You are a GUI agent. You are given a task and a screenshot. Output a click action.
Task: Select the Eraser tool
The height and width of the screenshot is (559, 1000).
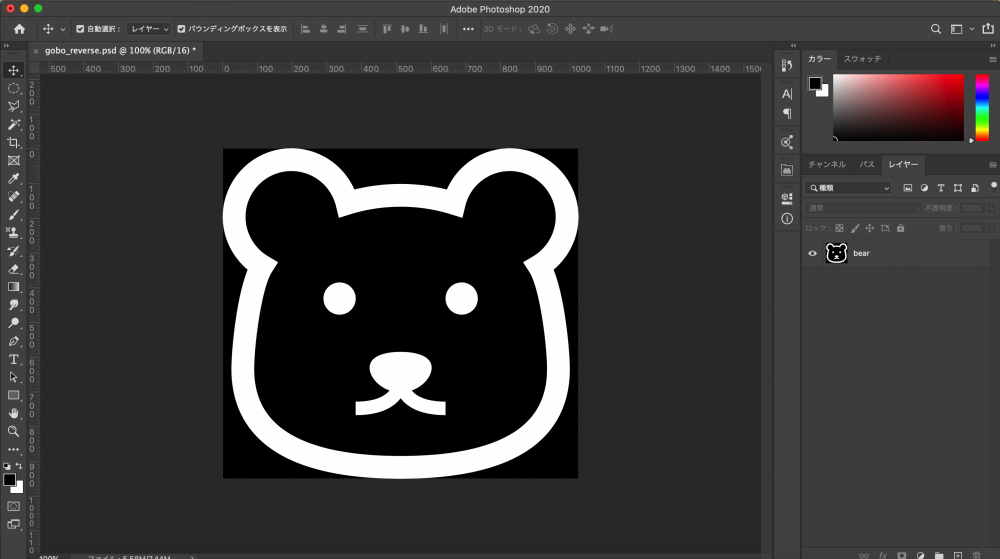(14, 268)
